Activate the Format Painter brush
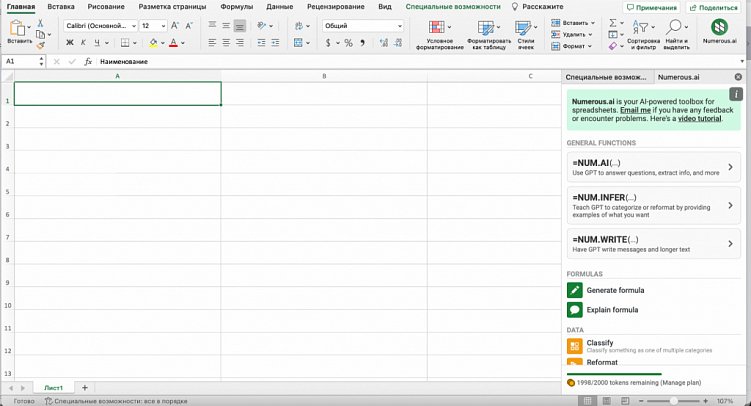The height and width of the screenshot is (406, 751). tap(41, 45)
